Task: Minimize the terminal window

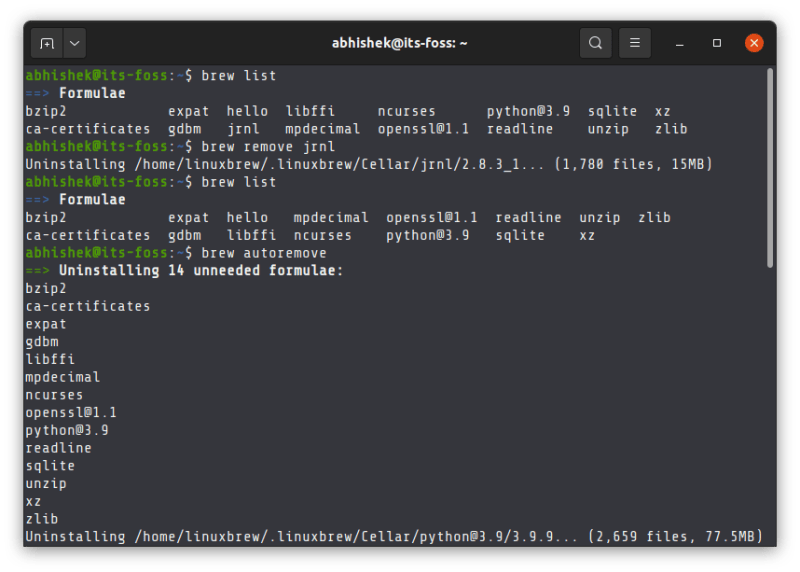Action: tap(680, 43)
